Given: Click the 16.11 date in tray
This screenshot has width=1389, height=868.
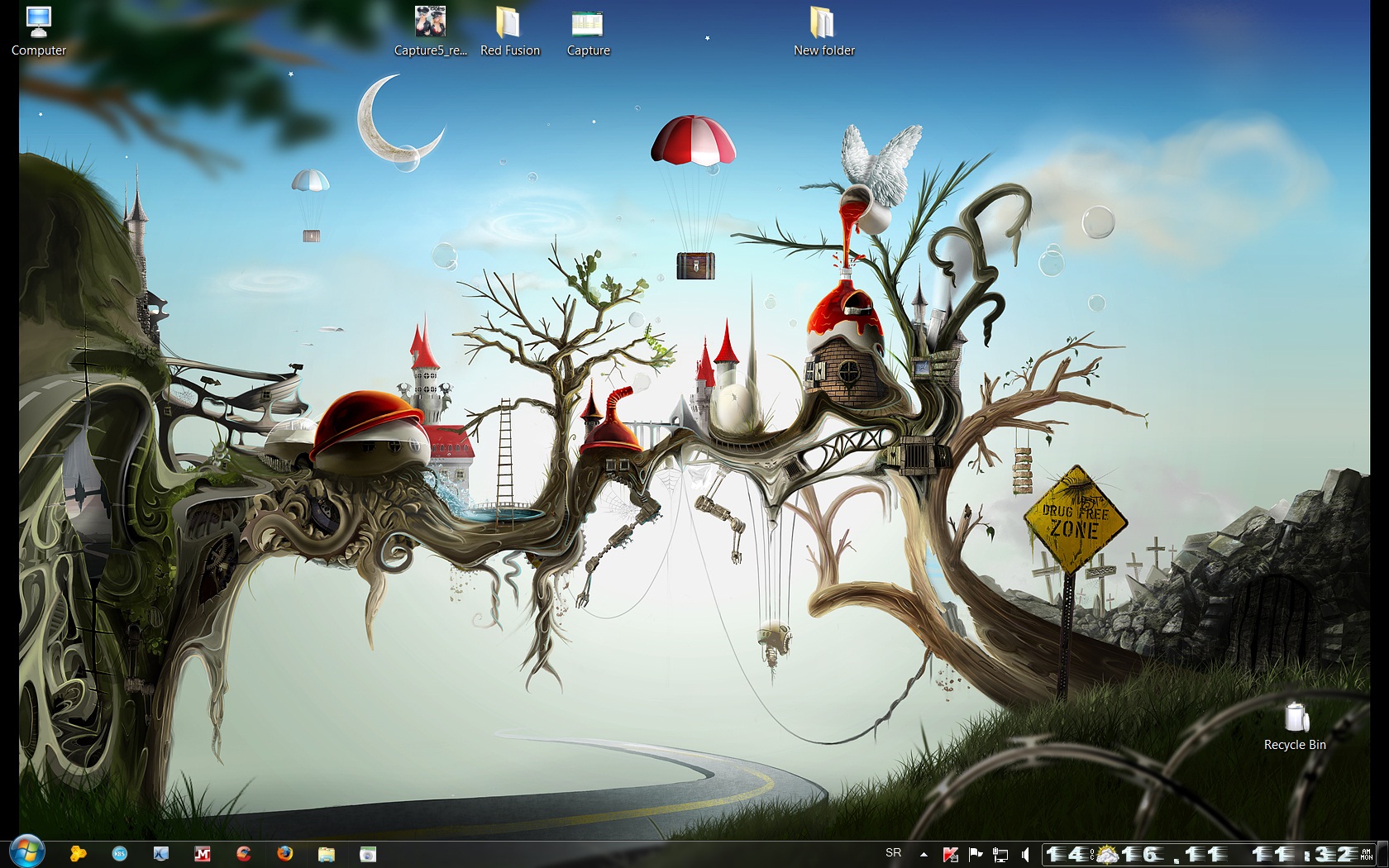Looking at the screenshot, I should click(1174, 854).
